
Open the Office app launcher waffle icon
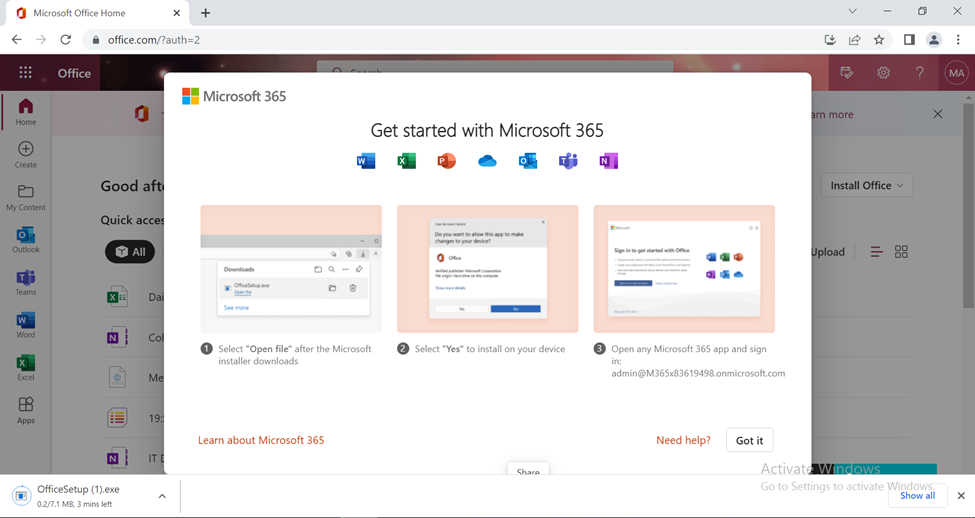click(x=25, y=73)
